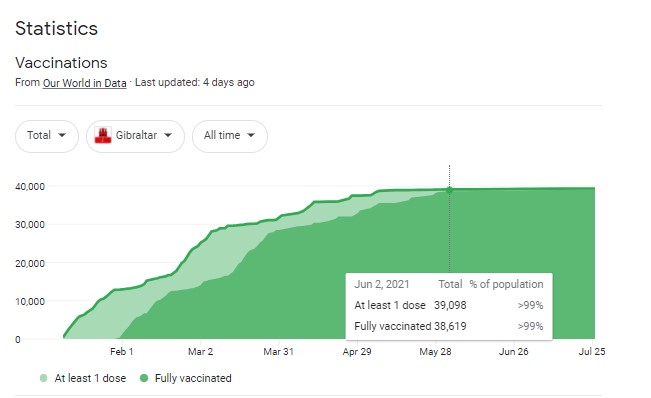Click the Gibraltar flag icon

click(x=103, y=135)
